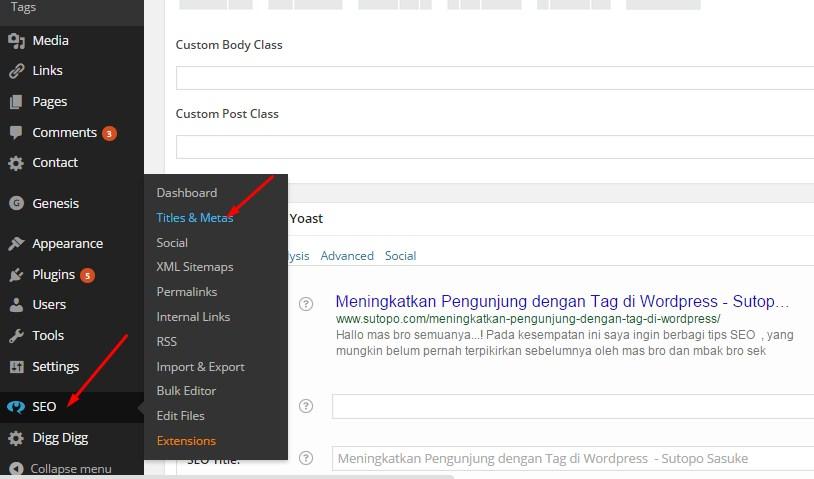Click into Custom Post Class field
Screen dimensions: 814x479
[495, 147]
